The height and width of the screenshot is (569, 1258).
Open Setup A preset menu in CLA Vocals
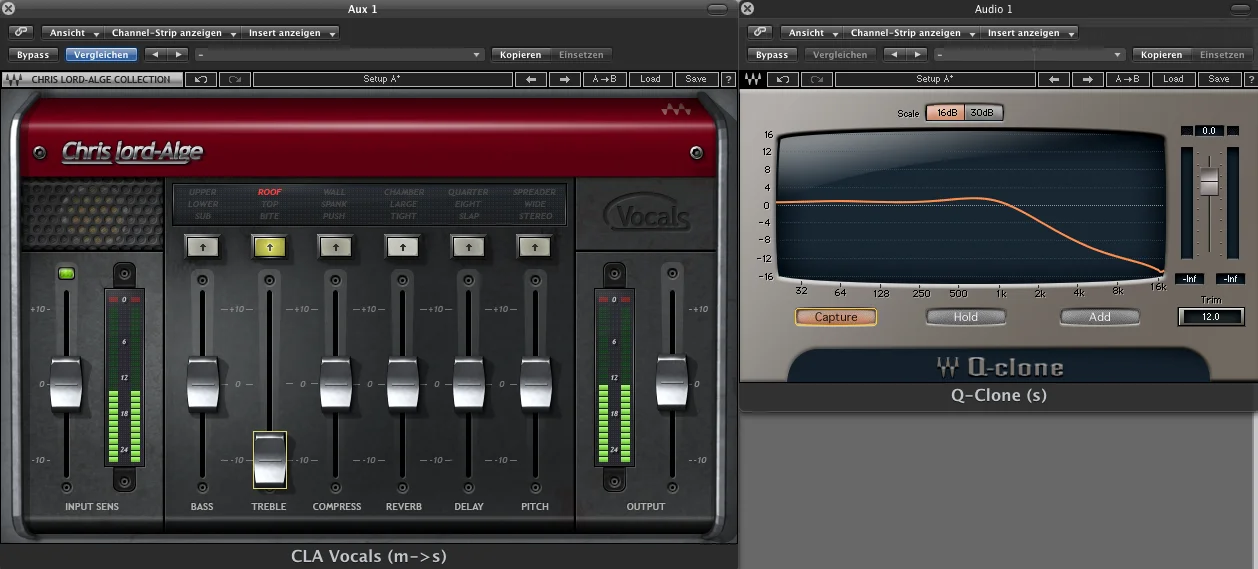tap(382, 79)
